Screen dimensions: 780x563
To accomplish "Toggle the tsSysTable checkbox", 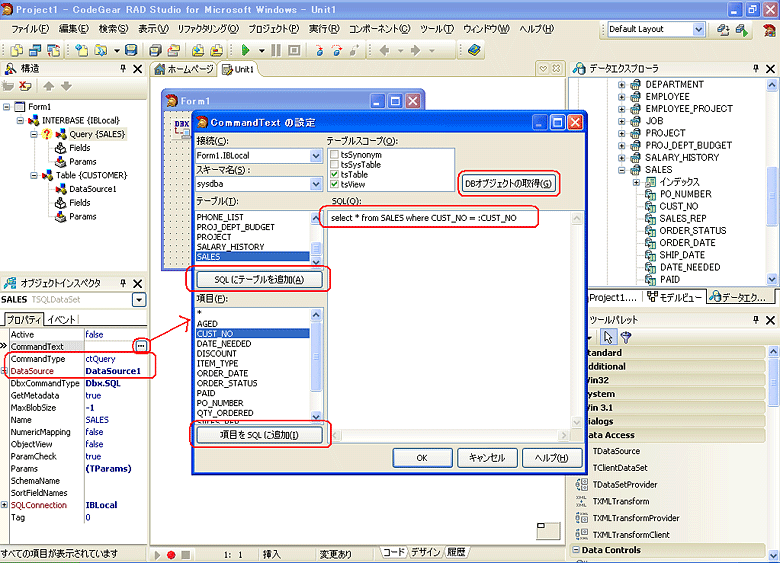I will click(334, 165).
